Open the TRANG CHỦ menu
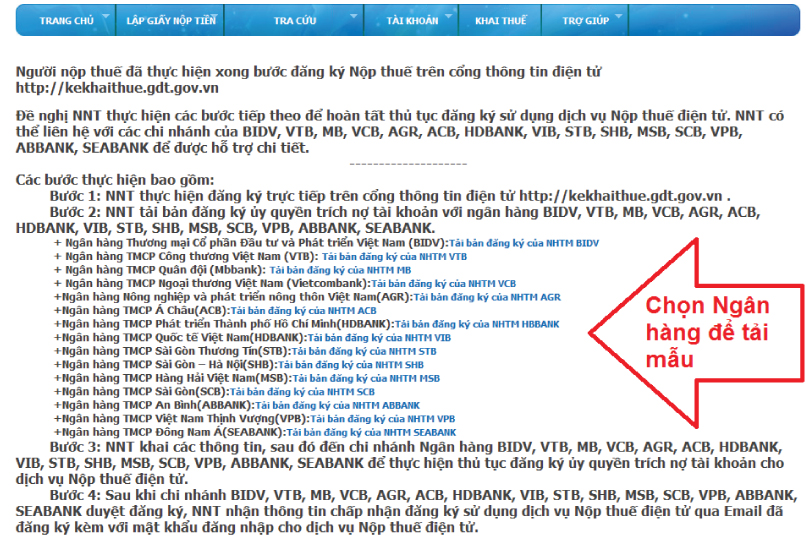 tap(66, 21)
